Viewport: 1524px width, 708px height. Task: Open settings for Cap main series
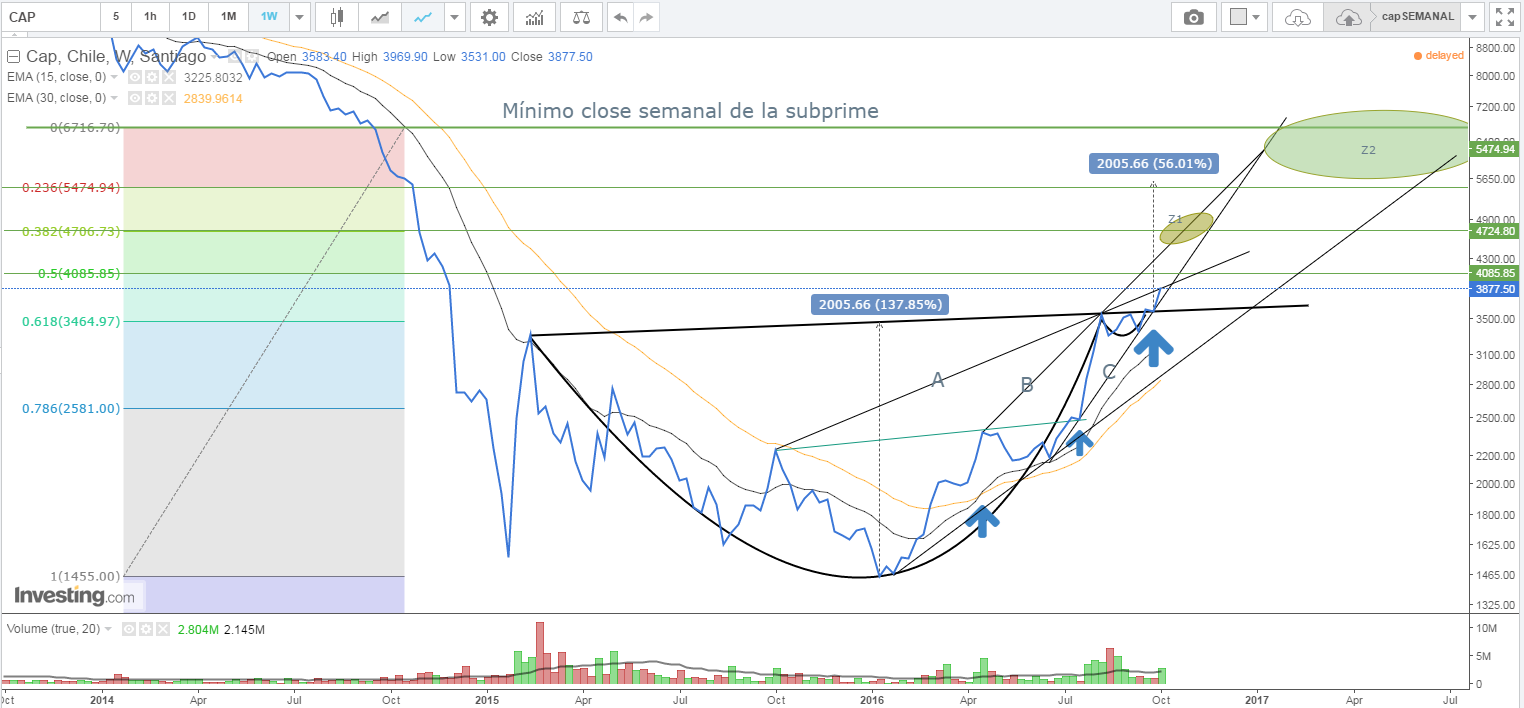coord(252,56)
